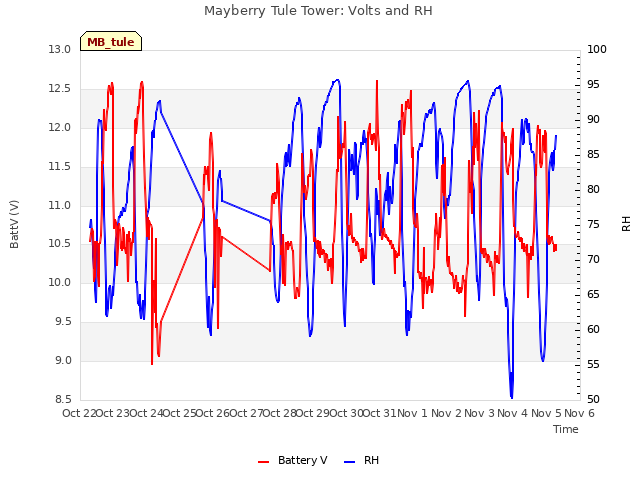640x480 pixels.
Task: Select the 12.0 left axis tick
Action: click(60, 127)
